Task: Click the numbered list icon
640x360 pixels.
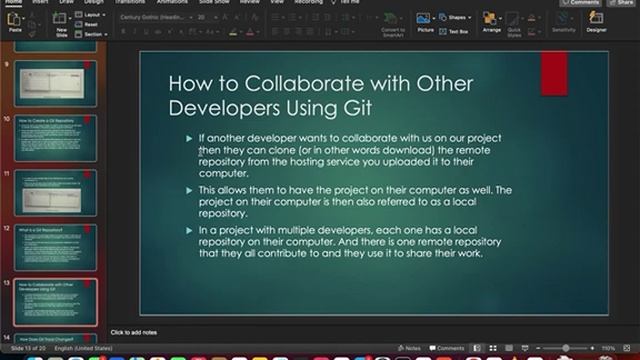Action: pos(292,18)
